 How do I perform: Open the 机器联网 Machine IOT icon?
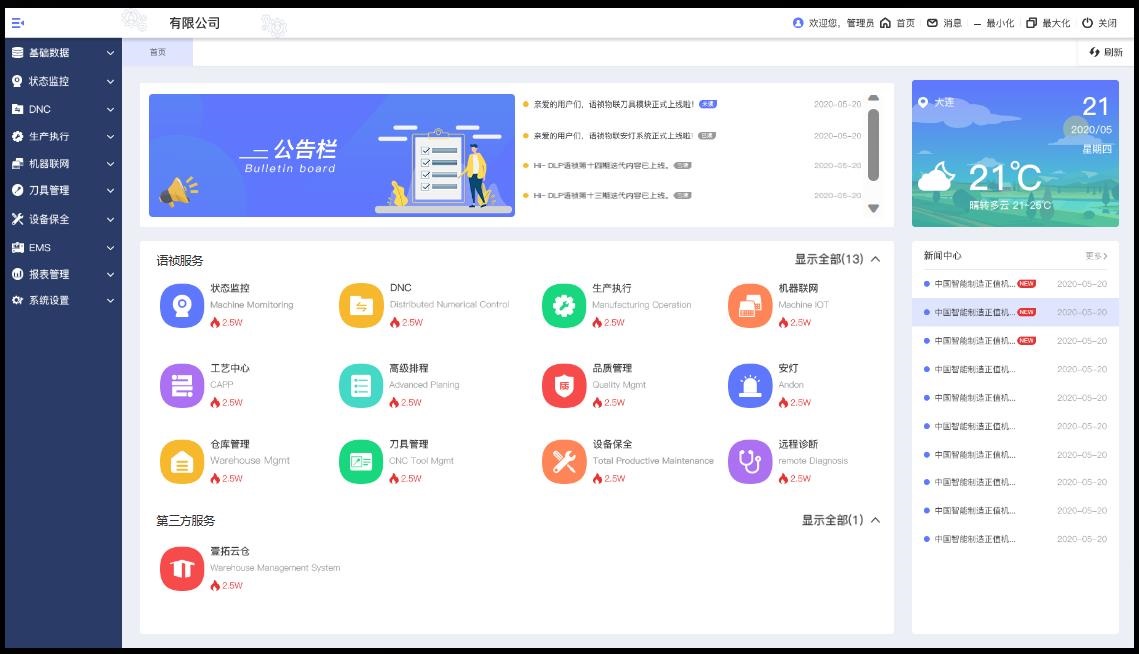[750, 306]
